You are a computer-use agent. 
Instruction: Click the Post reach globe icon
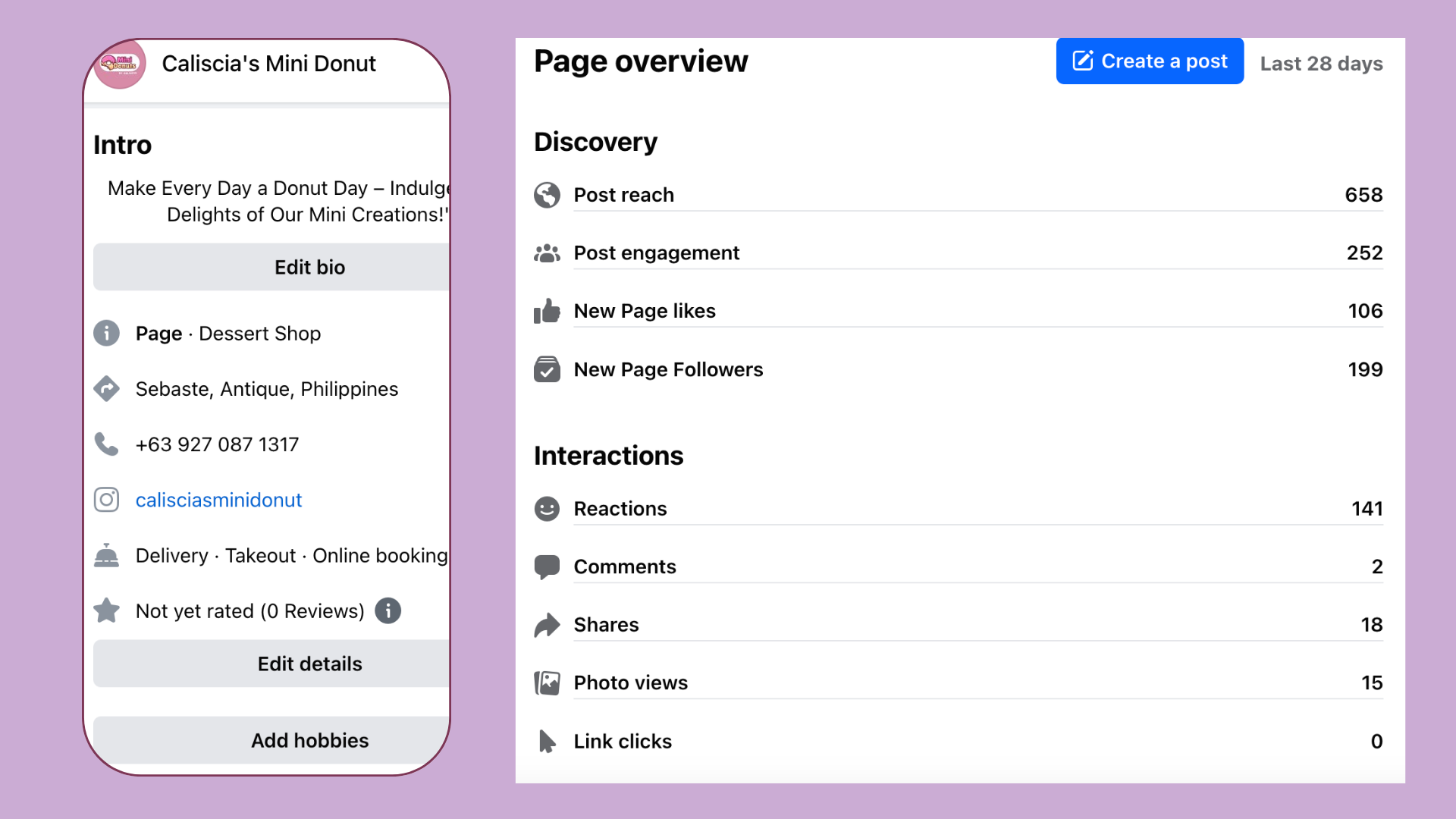[x=547, y=195]
